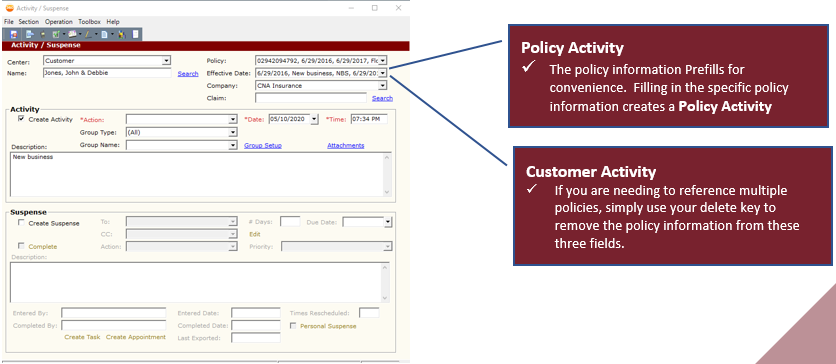This screenshot has width=836, height=364.
Task: Expand the Company dropdown showing CNA Insurance
Action: click(x=383, y=85)
